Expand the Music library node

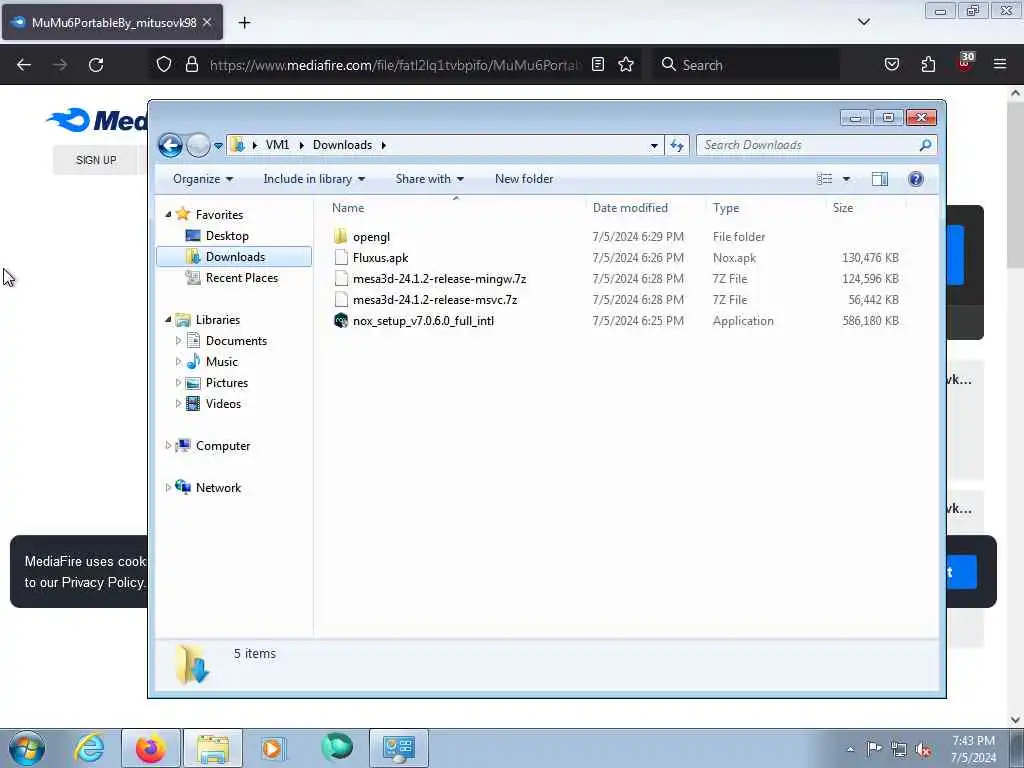coord(178,361)
